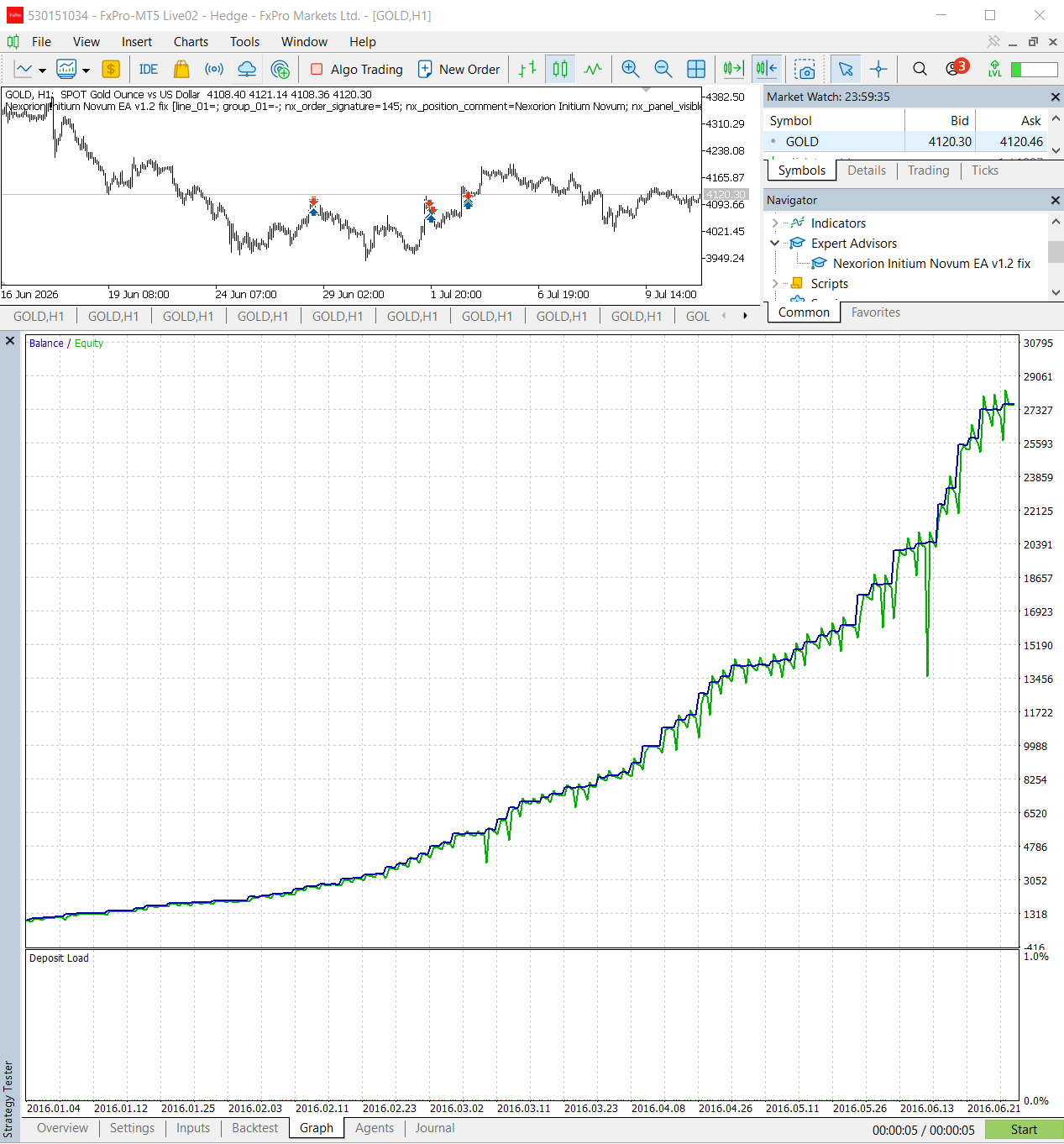
Task: Switch to the Ticks tab in Market Watch
Action: click(985, 171)
